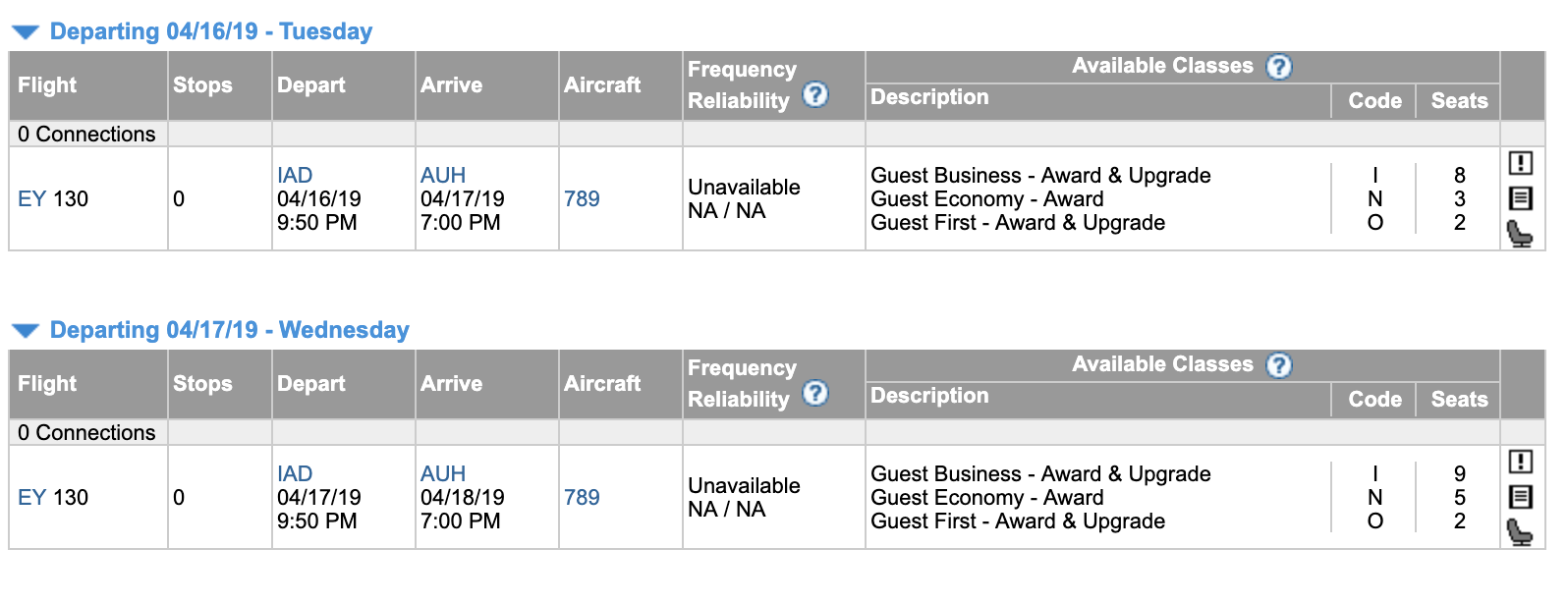This screenshot has height=603, width=1568.
Task: Click the alert icon for the 04/17 flight
Action: (1520, 462)
